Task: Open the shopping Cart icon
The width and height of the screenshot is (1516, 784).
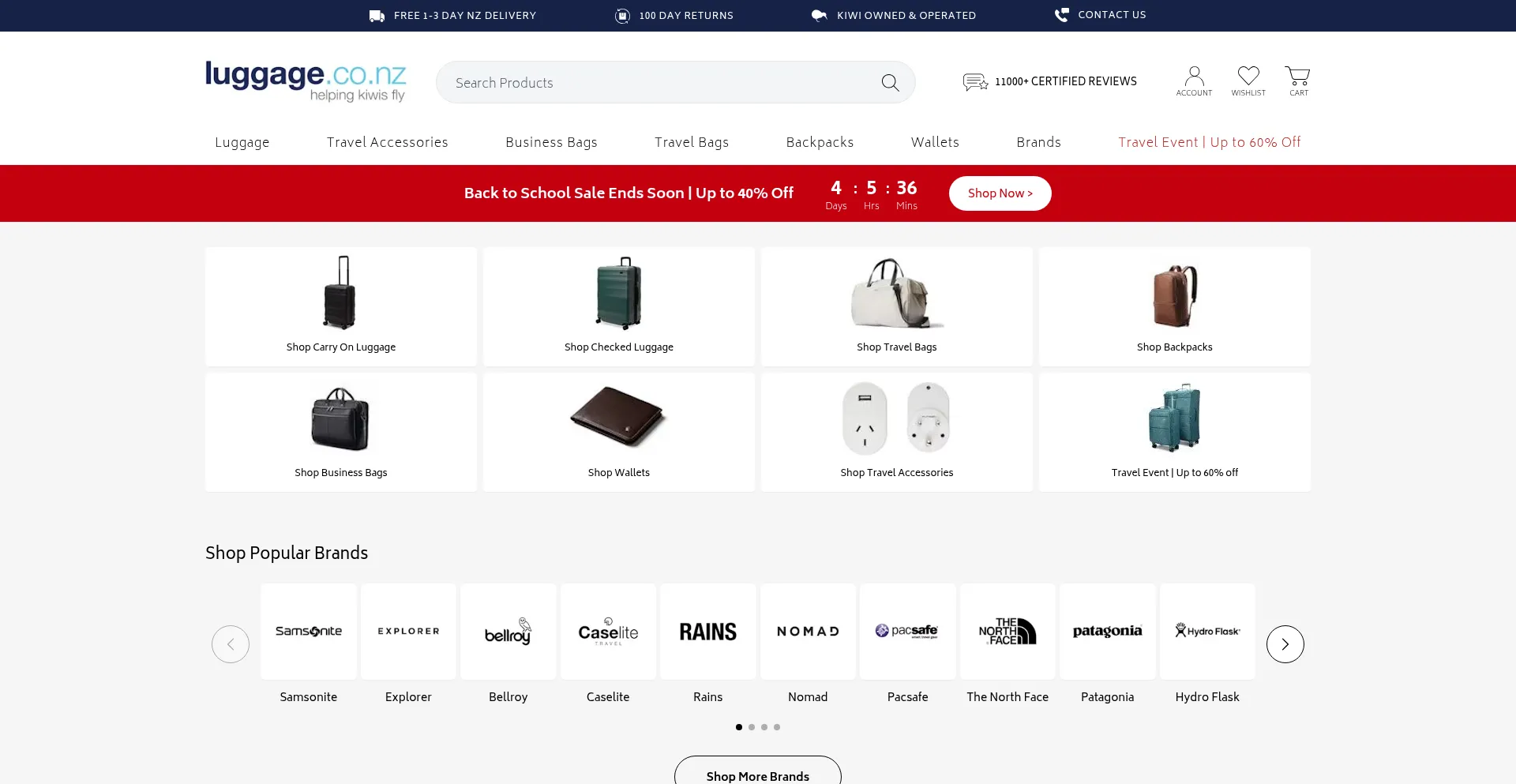Action: point(1297,76)
